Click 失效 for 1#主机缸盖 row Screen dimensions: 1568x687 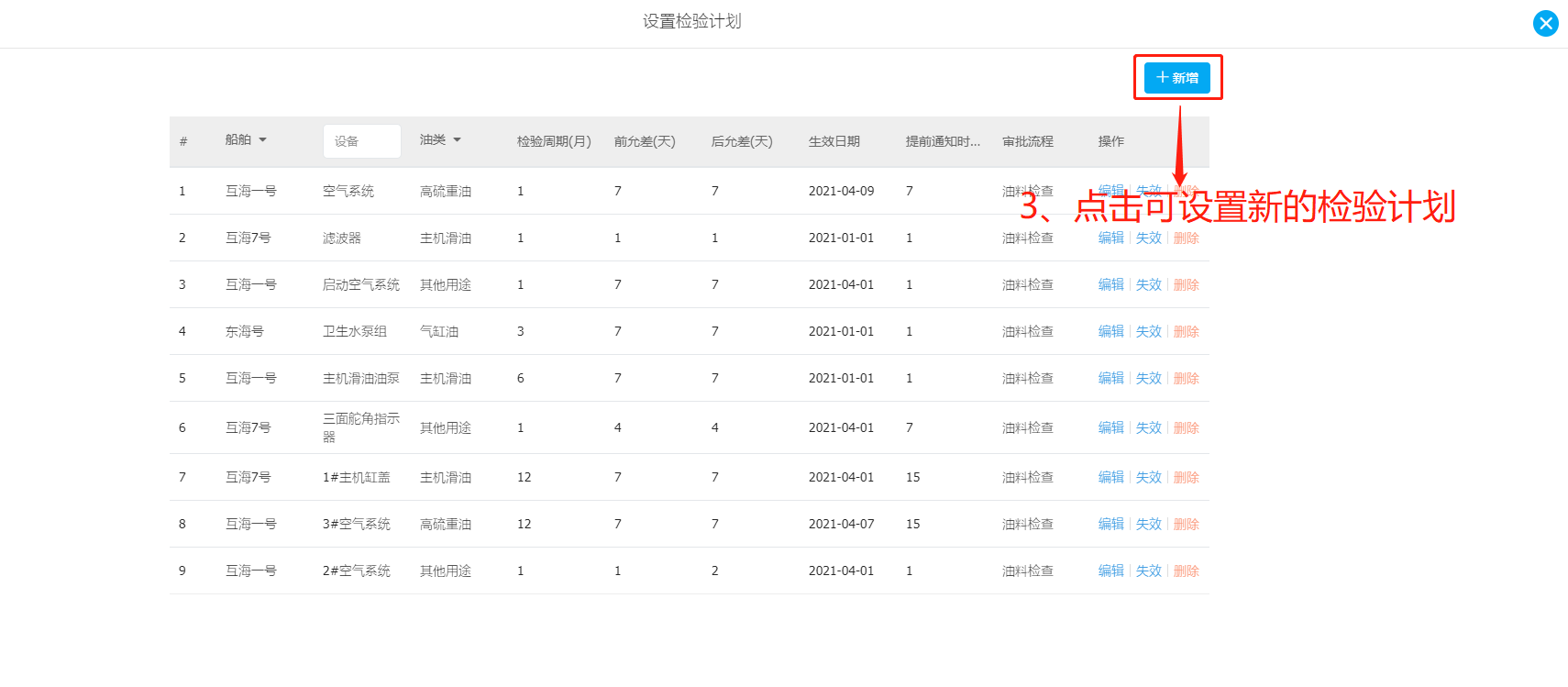click(1148, 477)
